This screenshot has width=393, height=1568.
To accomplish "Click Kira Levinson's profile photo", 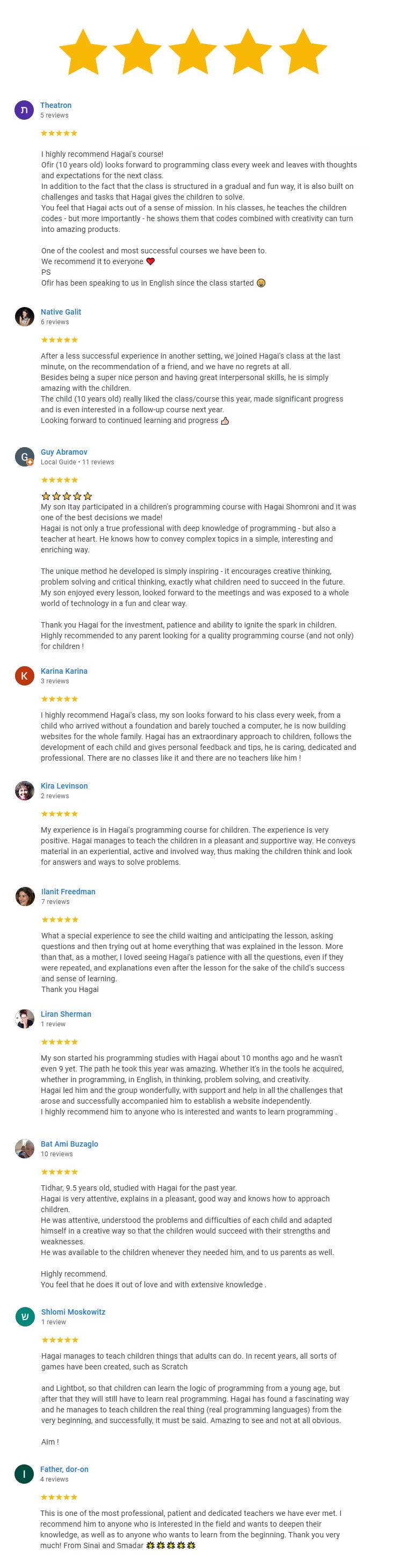I will click(x=24, y=791).
